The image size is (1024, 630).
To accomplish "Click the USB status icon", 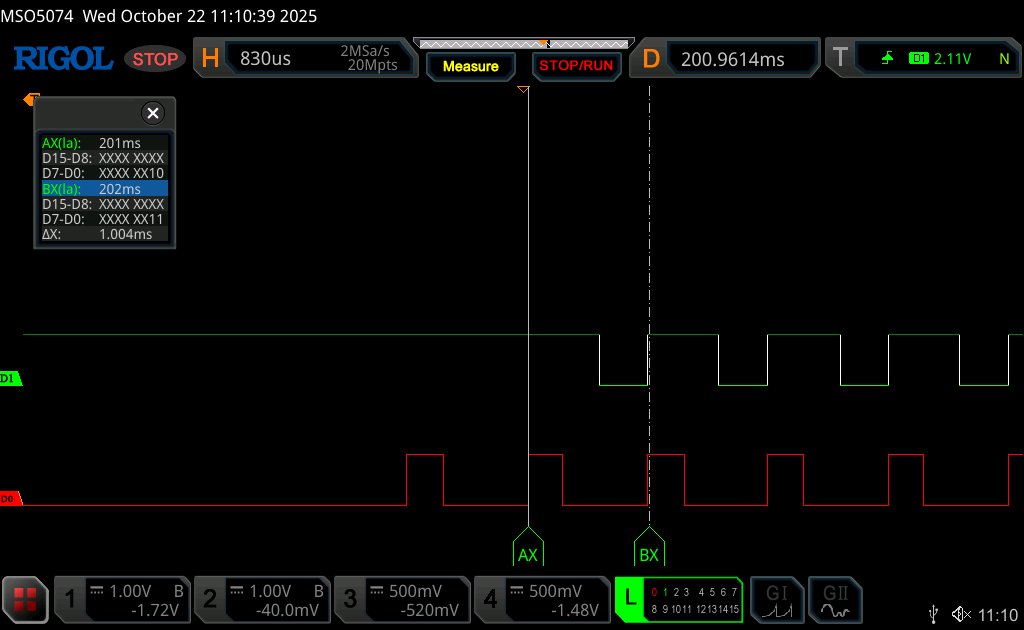I will click(x=934, y=614).
